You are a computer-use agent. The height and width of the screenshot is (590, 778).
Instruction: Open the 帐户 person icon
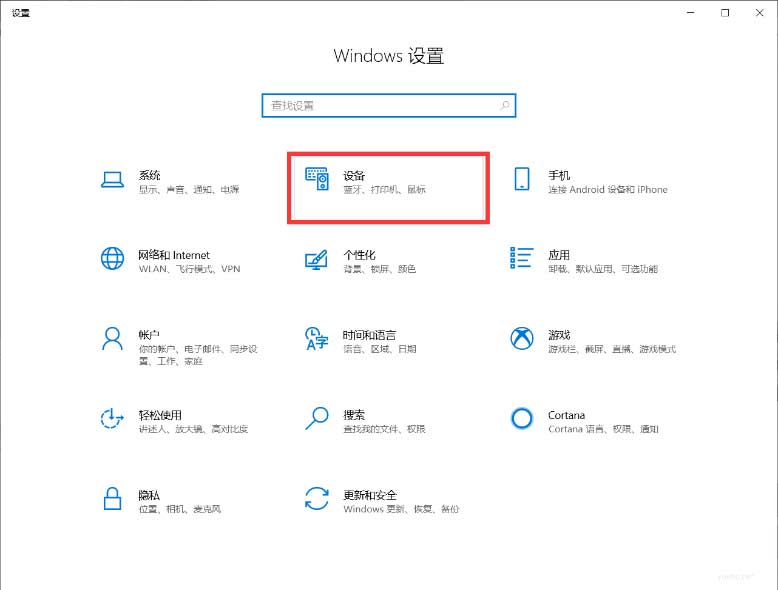point(113,338)
